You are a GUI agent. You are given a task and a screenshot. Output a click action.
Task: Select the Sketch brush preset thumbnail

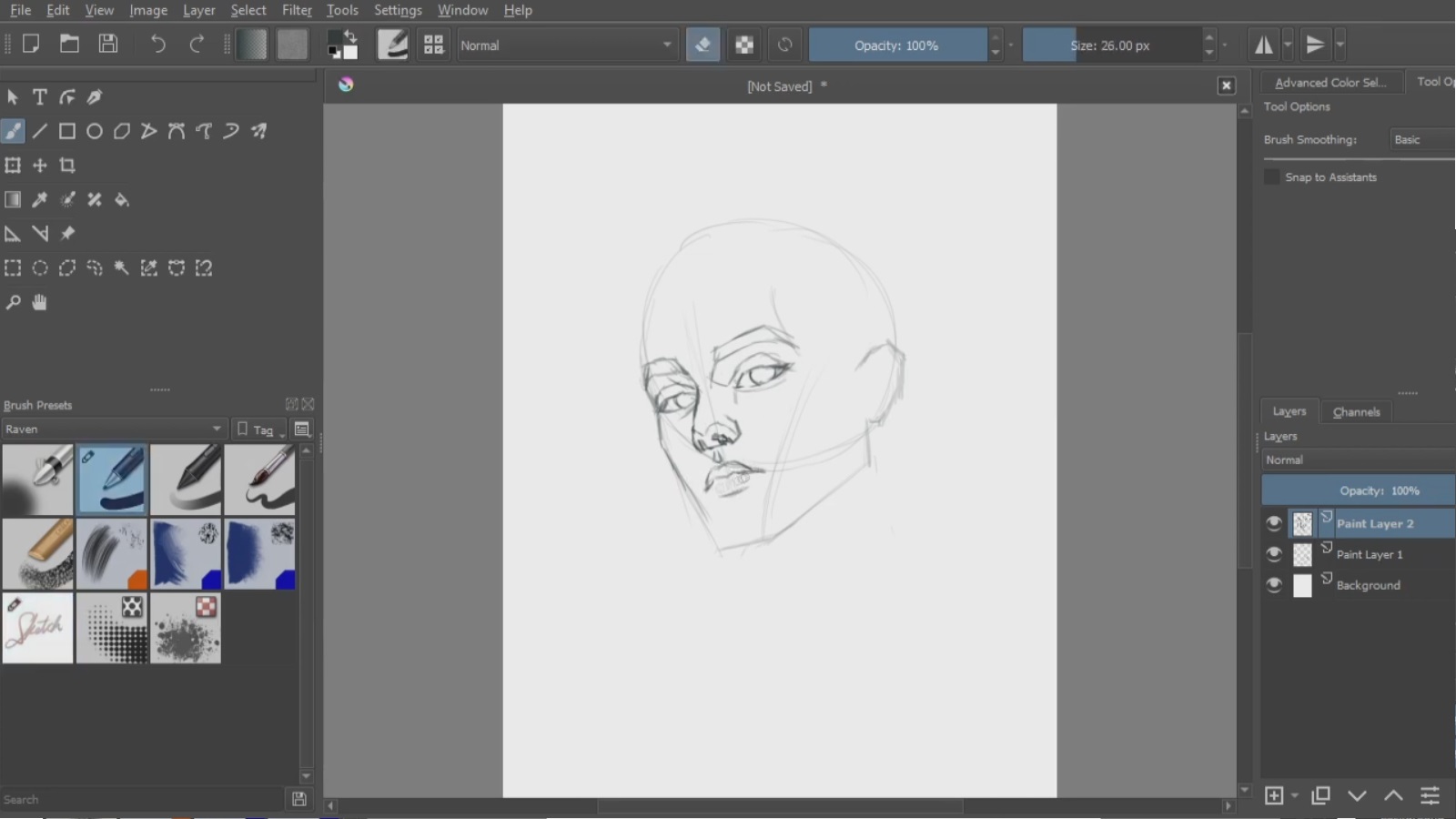tap(38, 628)
